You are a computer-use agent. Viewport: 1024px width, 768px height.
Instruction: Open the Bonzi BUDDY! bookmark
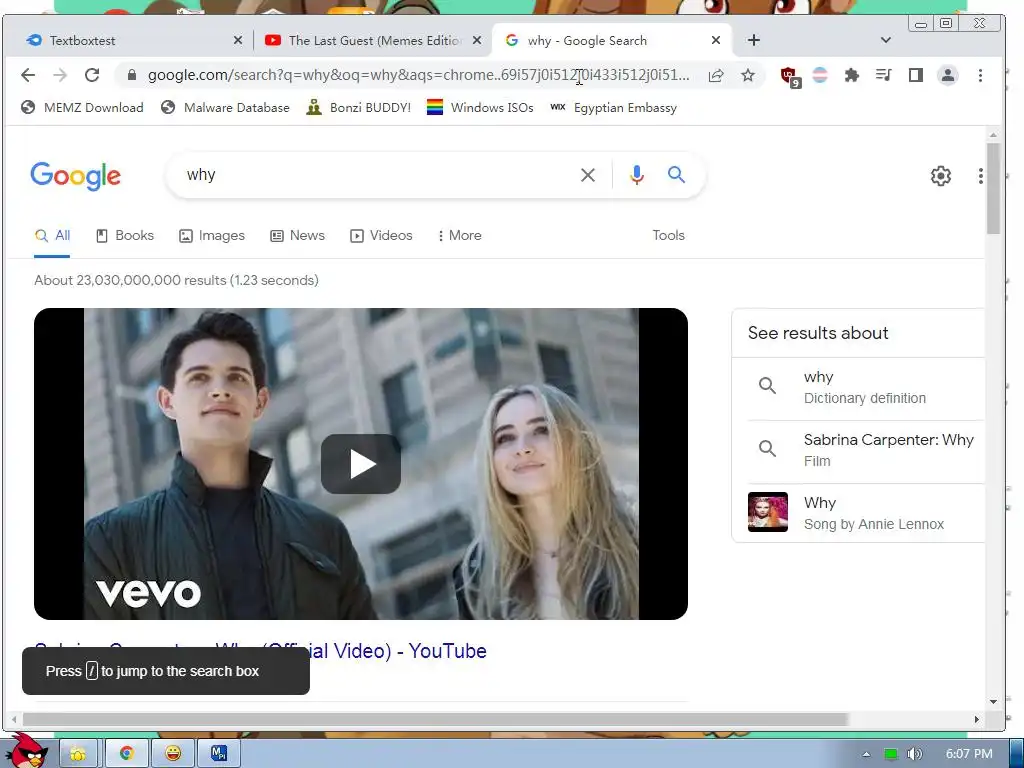(359, 108)
